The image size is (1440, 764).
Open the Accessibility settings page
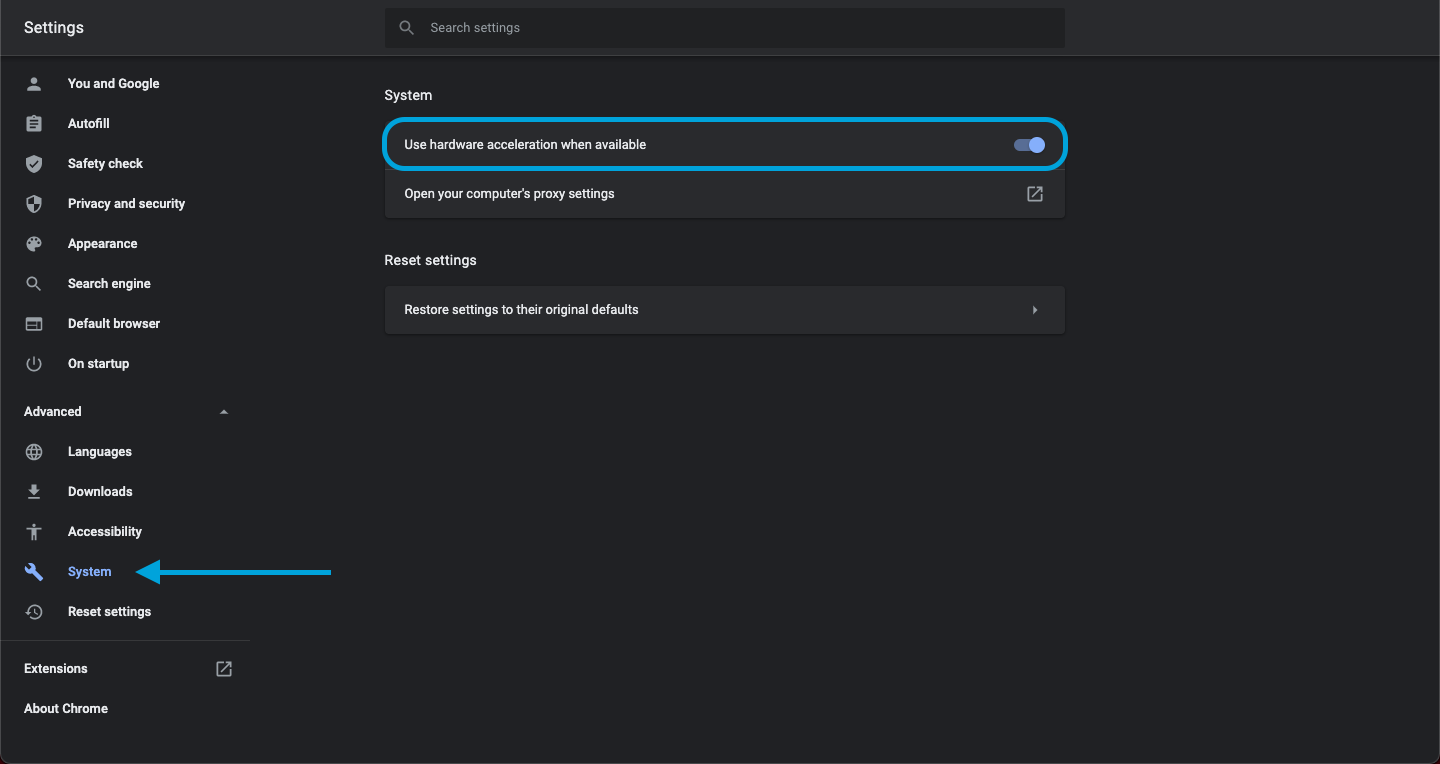(x=105, y=531)
